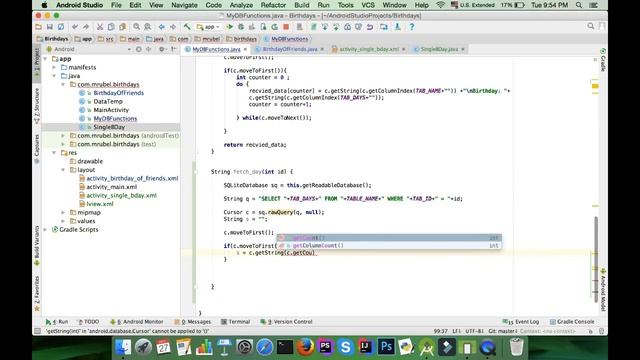The image size is (640, 360).
Task: Click the birthdays breadcrumb
Action: coord(241,39)
